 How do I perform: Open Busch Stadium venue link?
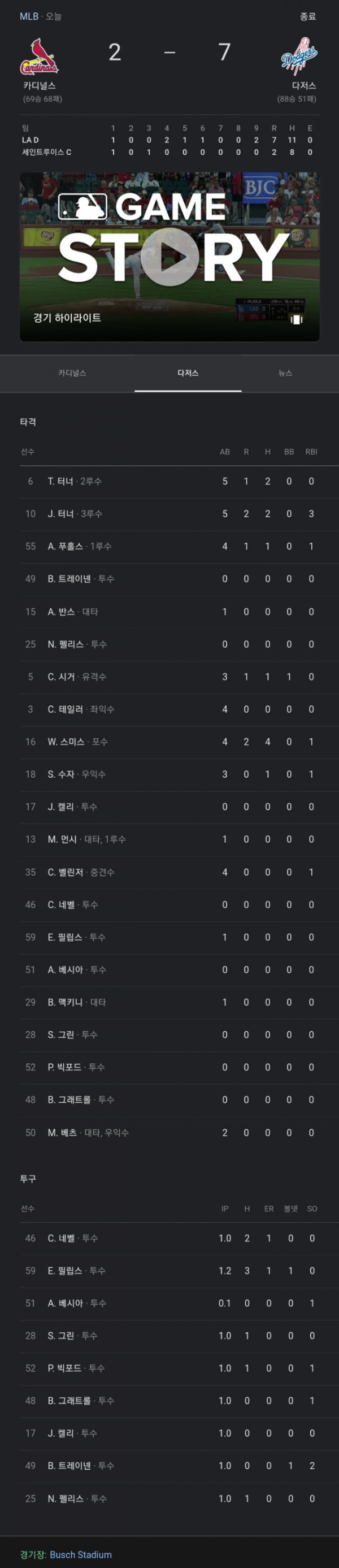81,1554
